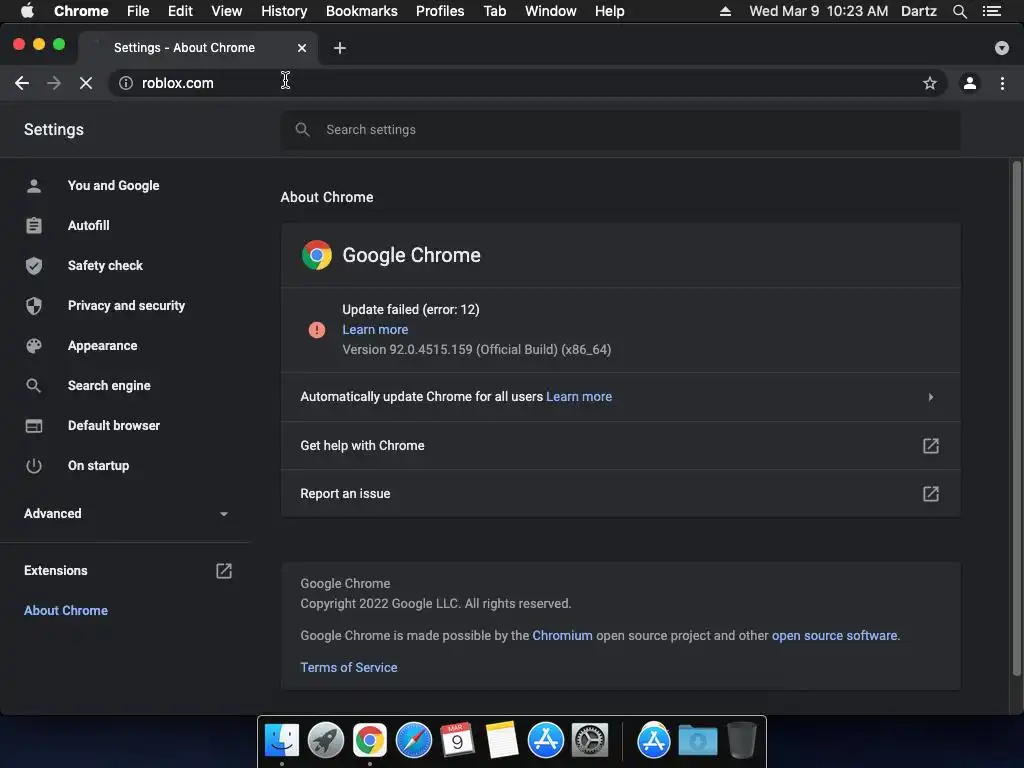The image size is (1024, 768).
Task: Select About Chrome in sidebar
Action: click(x=66, y=611)
